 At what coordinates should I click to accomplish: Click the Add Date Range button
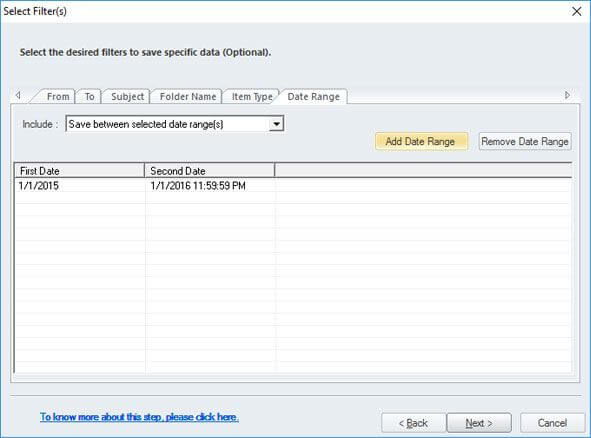click(x=421, y=141)
